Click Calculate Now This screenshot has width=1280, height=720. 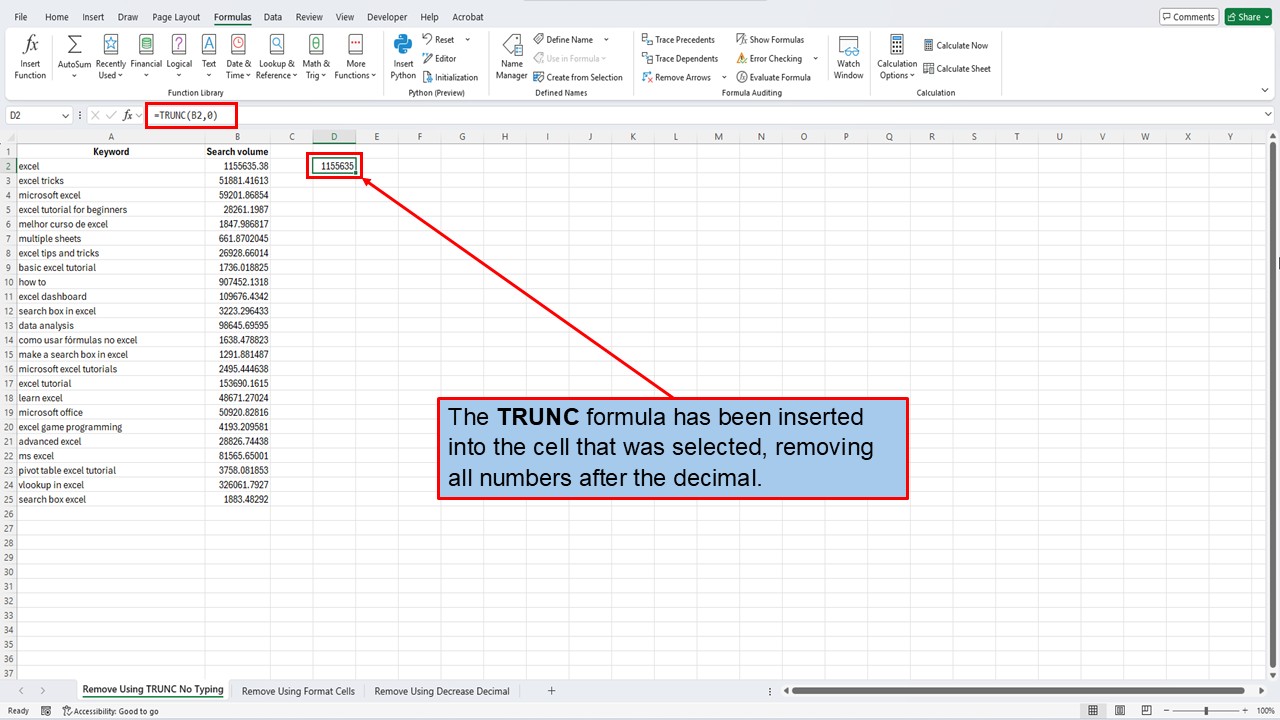click(956, 44)
